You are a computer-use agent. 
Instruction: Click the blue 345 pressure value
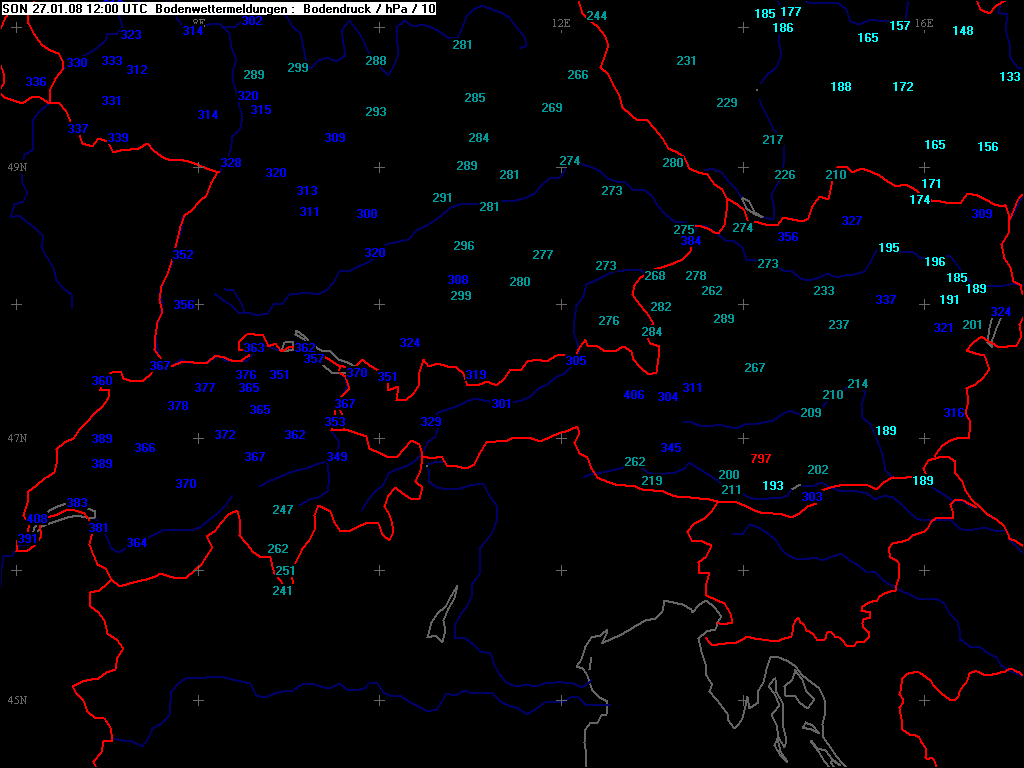pos(671,448)
